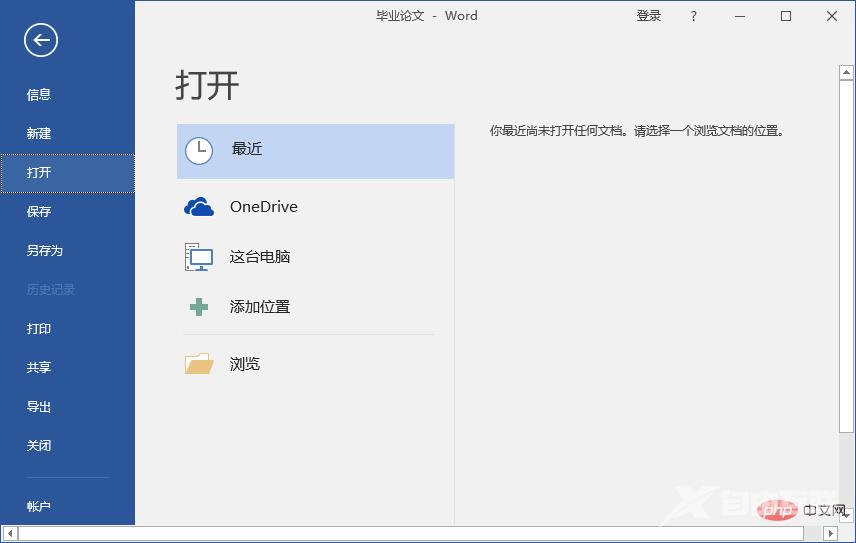This screenshot has height=543, width=856.
Task: Click 关闭 (Close) in the sidebar
Action: [x=39, y=446]
